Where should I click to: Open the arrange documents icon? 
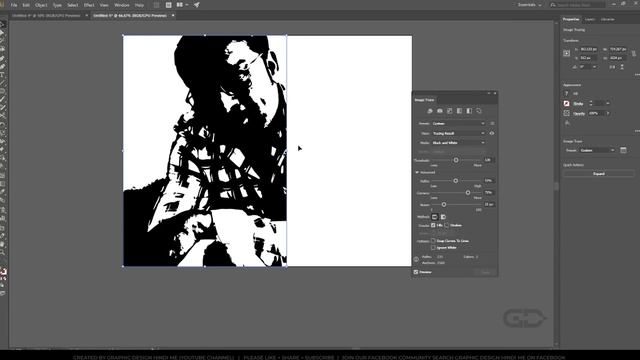tap(181, 5)
